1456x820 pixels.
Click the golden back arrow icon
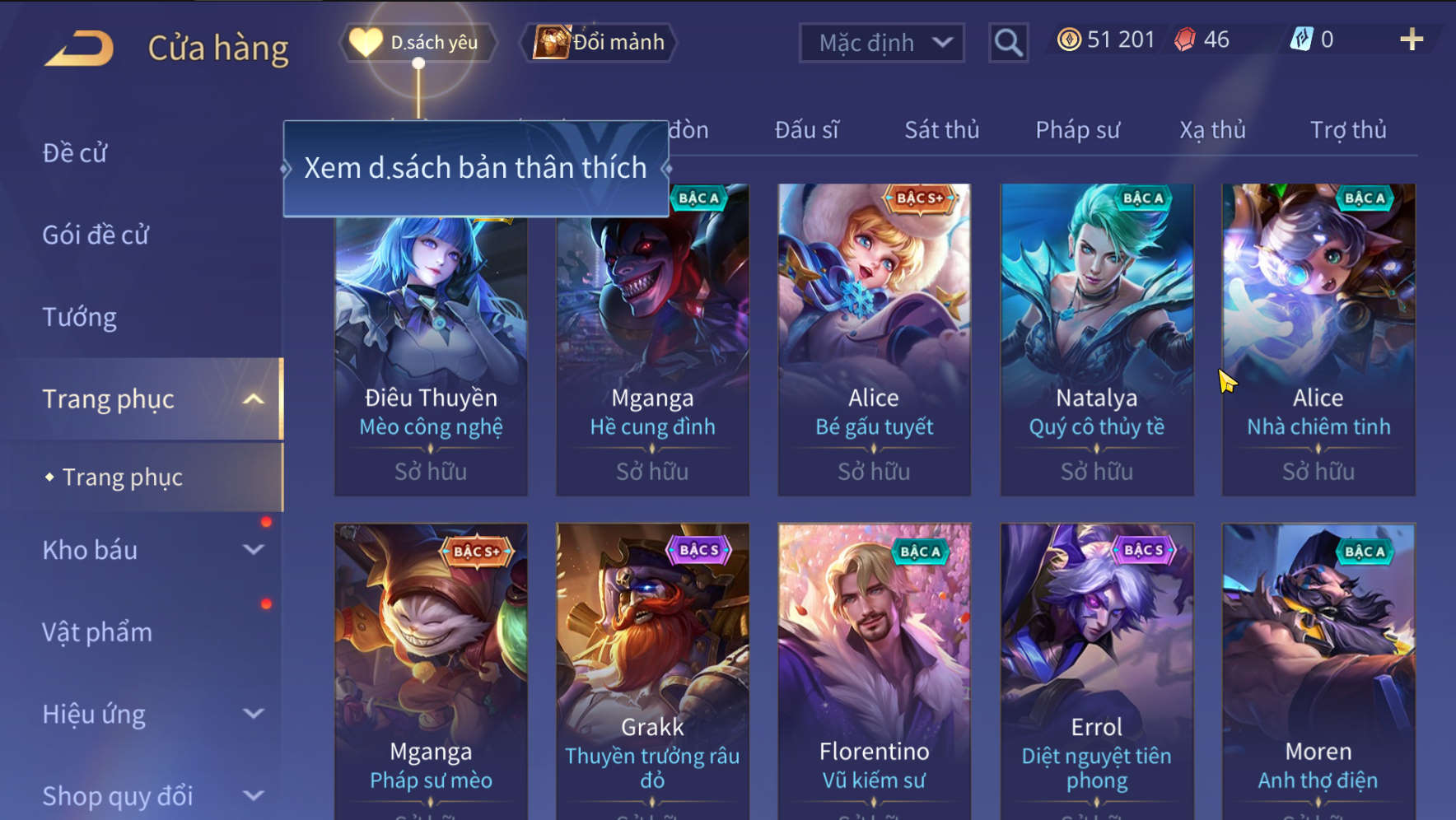[79, 48]
